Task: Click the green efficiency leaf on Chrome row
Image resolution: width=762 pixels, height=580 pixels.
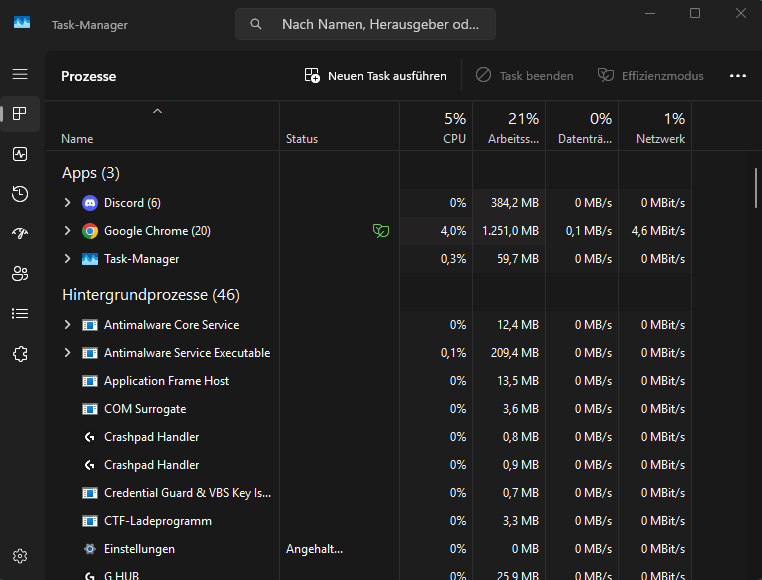Action: (x=381, y=230)
